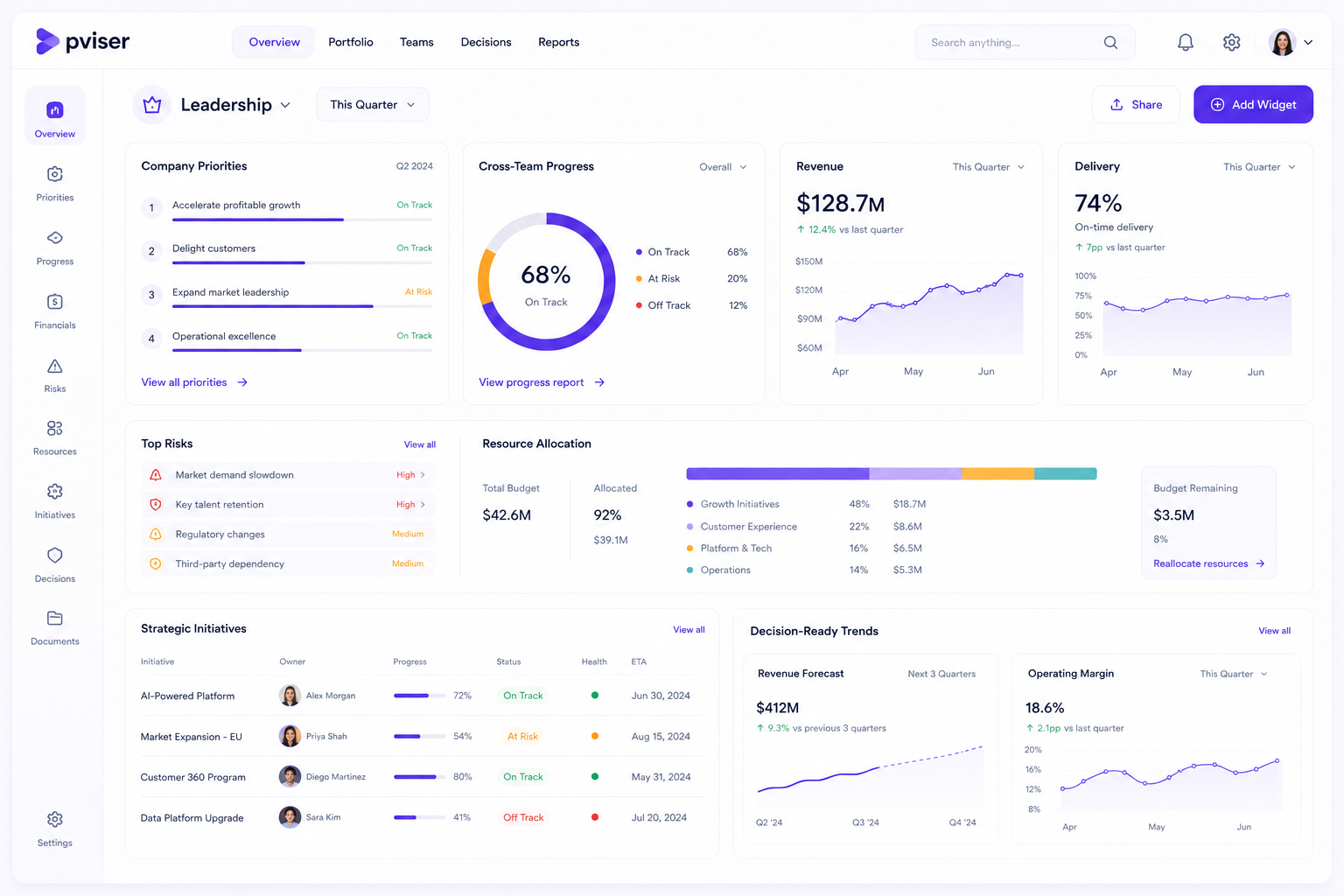Click Reallocate resources link
The height and width of the screenshot is (896, 1344).
(1209, 563)
